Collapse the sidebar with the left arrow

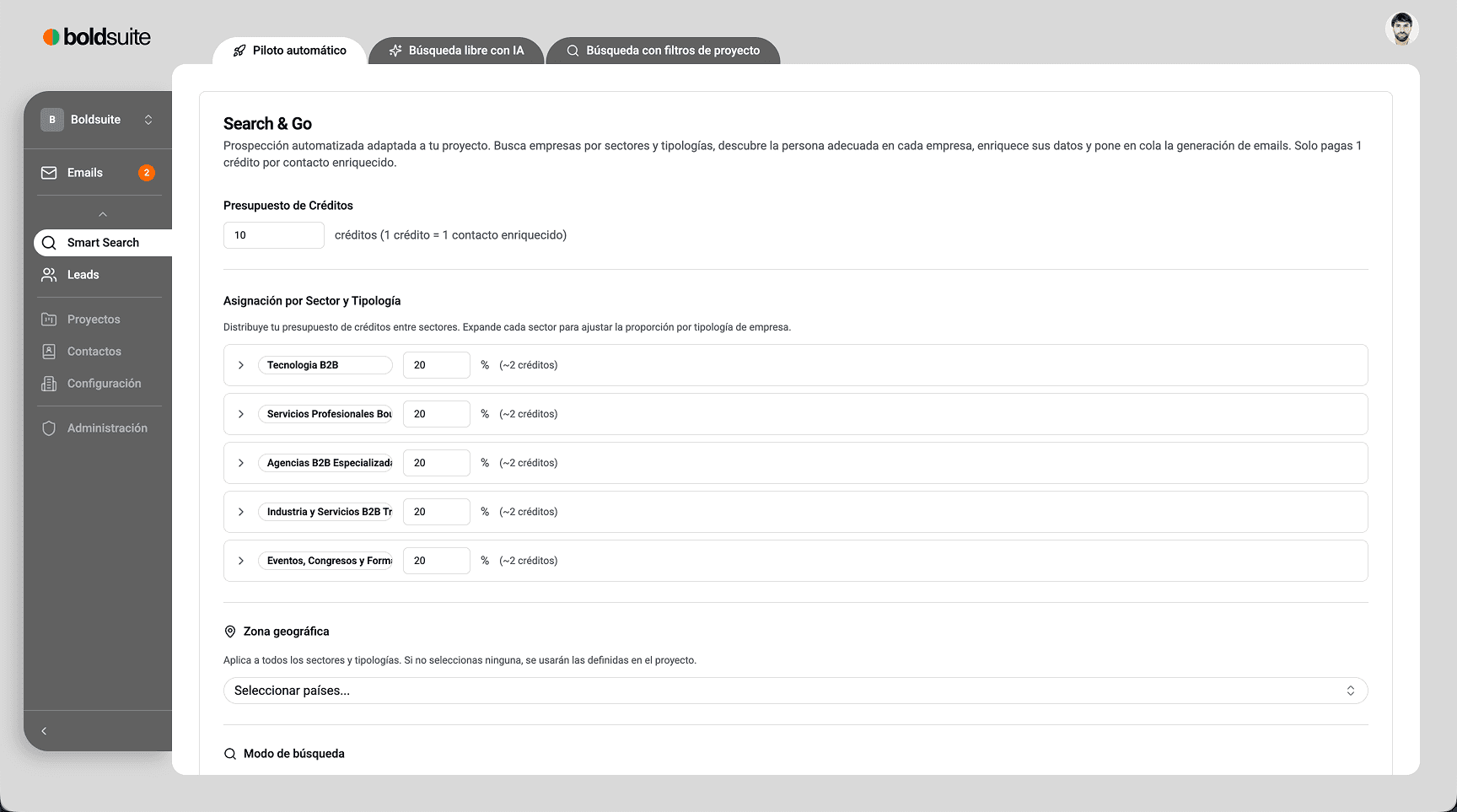coord(44,731)
